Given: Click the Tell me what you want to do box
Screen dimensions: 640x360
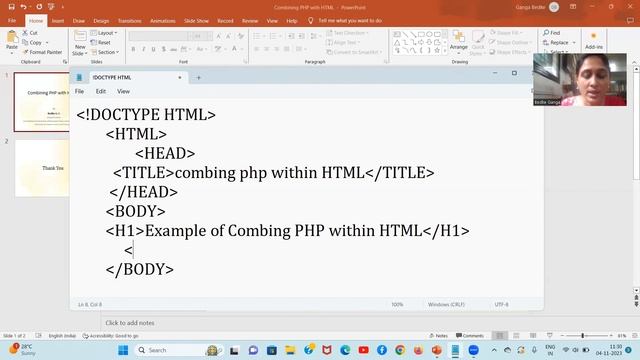Looking at the screenshot, I should pyautogui.click(x=350, y=20).
